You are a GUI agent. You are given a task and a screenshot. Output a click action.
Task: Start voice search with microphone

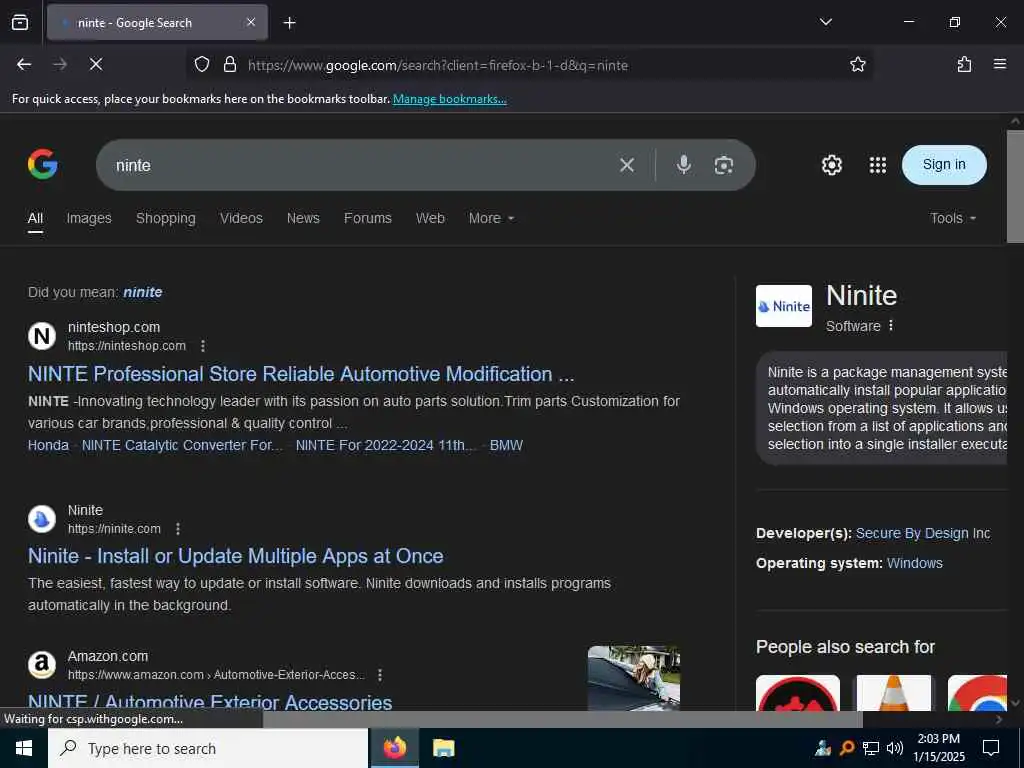point(683,165)
